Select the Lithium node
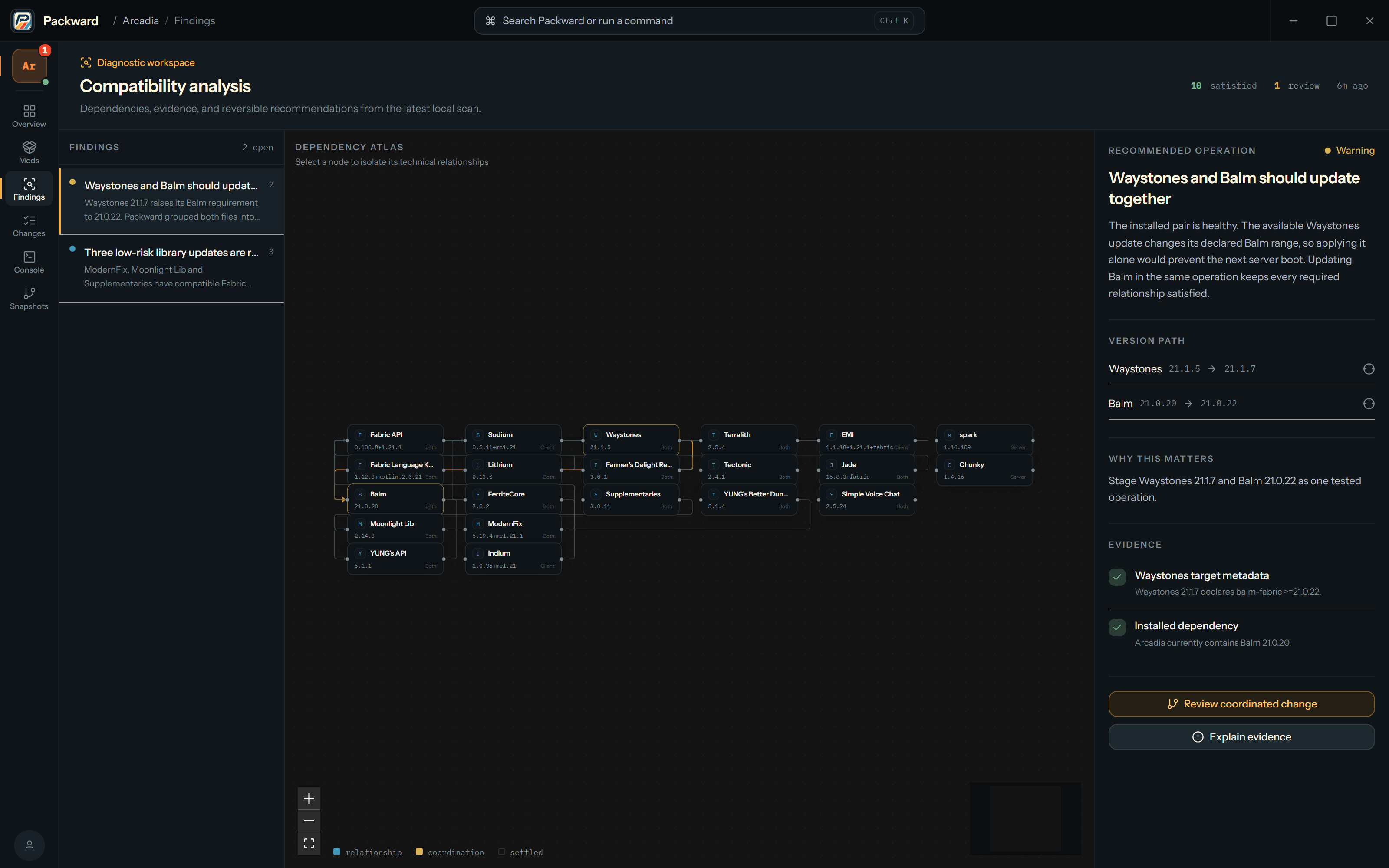 click(x=513, y=470)
